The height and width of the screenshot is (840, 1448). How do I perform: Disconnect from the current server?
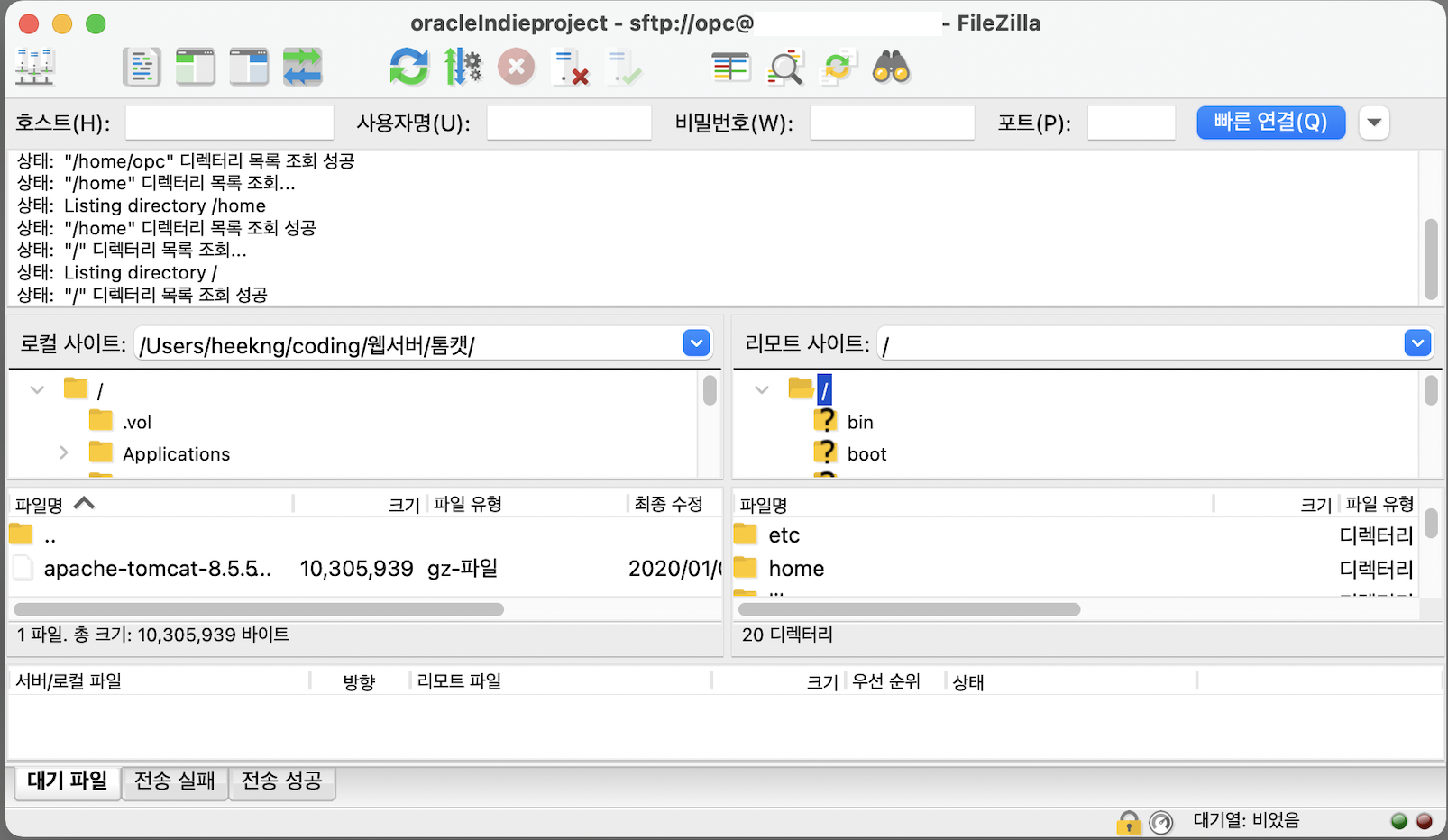(571, 68)
